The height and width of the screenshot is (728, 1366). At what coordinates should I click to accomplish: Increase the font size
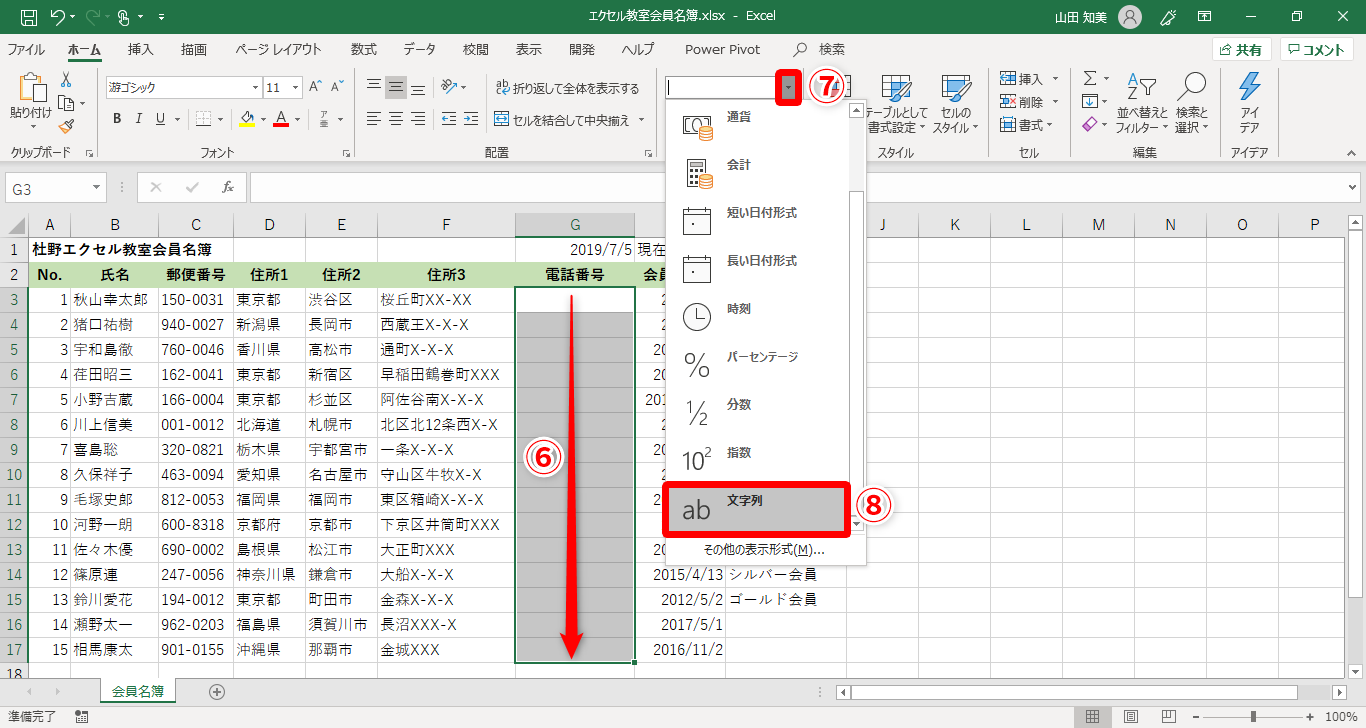pos(315,87)
